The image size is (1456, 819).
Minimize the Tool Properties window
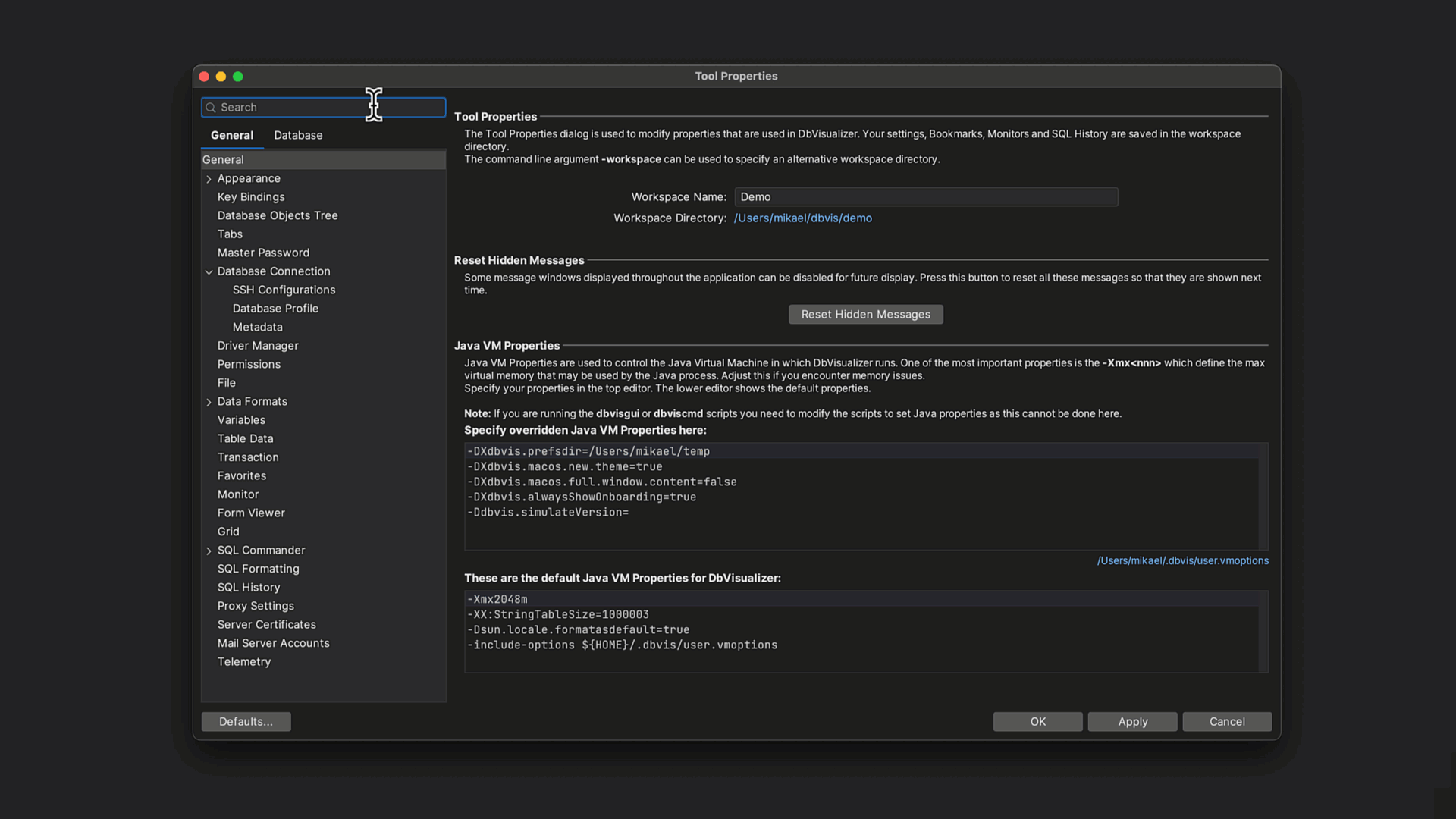coord(221,77)
